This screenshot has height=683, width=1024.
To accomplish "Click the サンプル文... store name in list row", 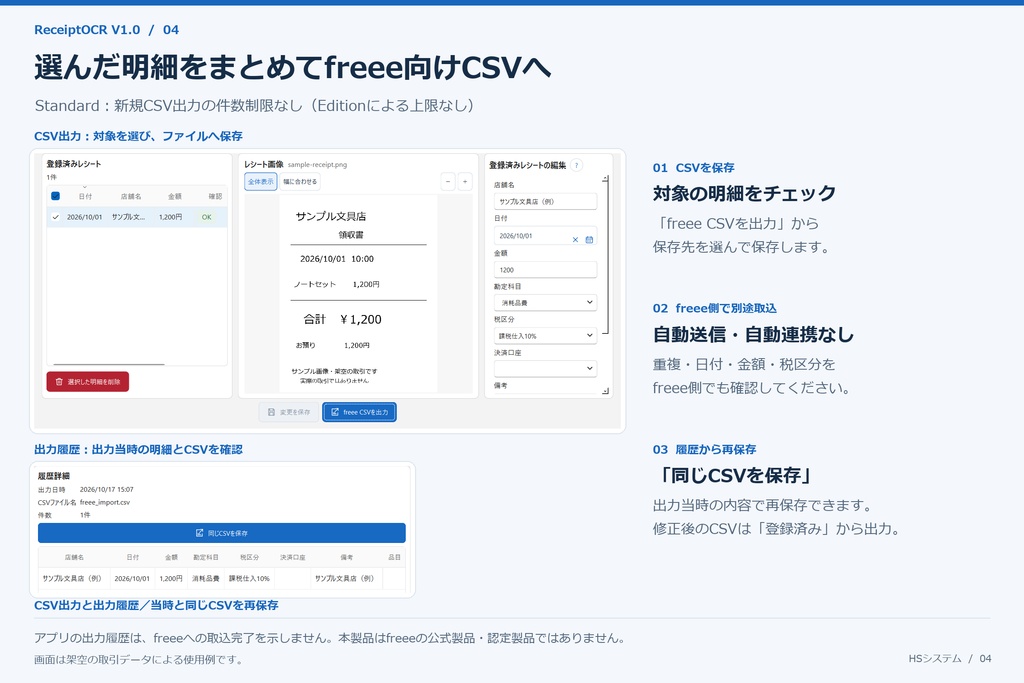I will point(128,217).
